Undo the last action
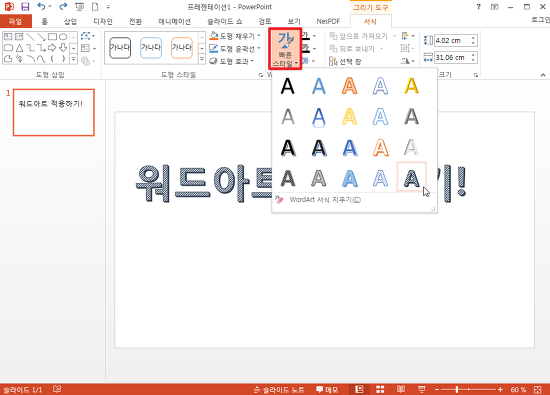The image size is (550, 395). (x=41, y=7)
